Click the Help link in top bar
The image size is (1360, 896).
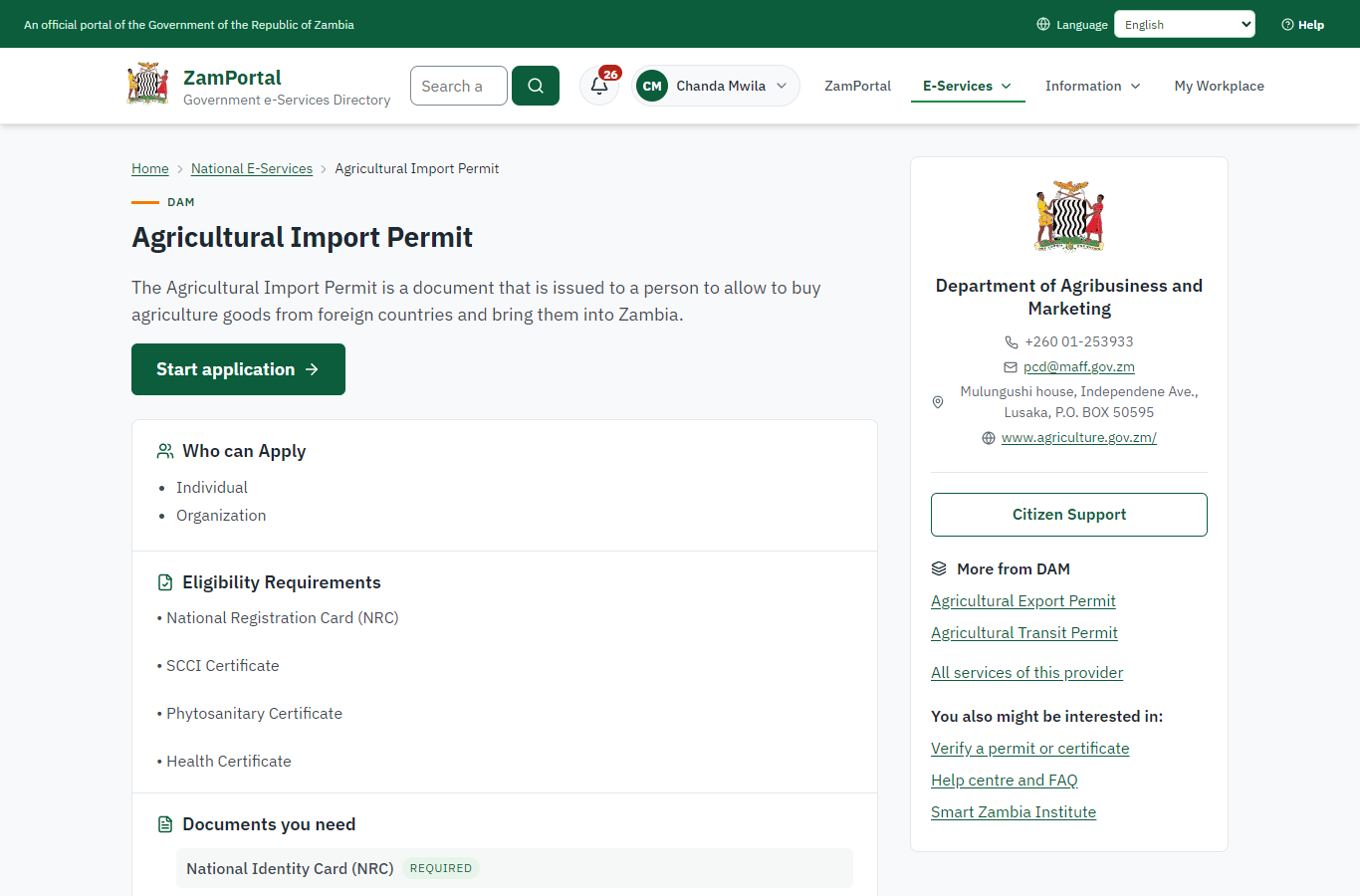(1303, 25)
